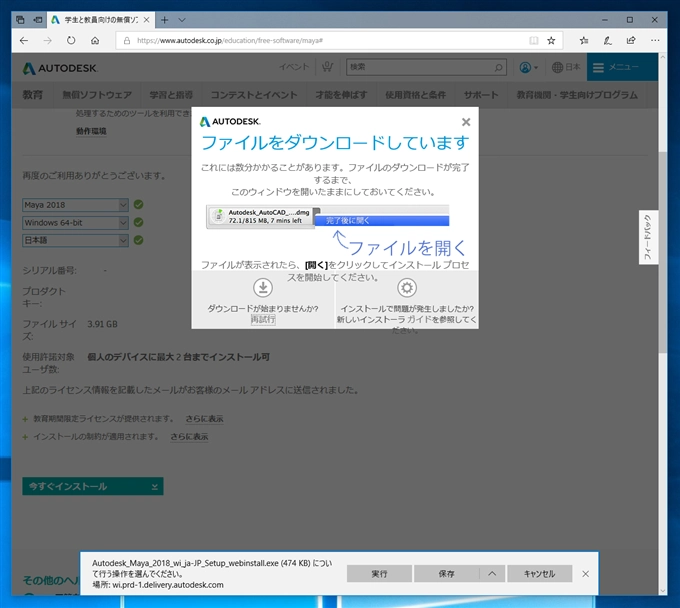Expand save options caret next to 保存
Screen dimensions: 680x608
pos(492,574)
